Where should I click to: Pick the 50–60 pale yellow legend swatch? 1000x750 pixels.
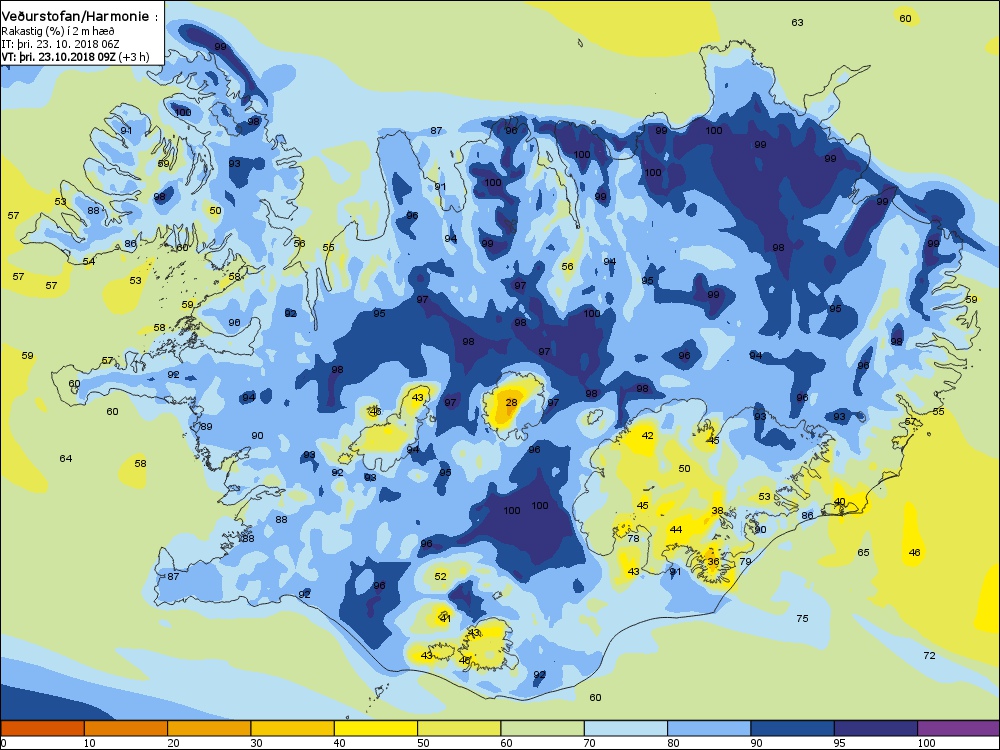(x=459, y=728)
